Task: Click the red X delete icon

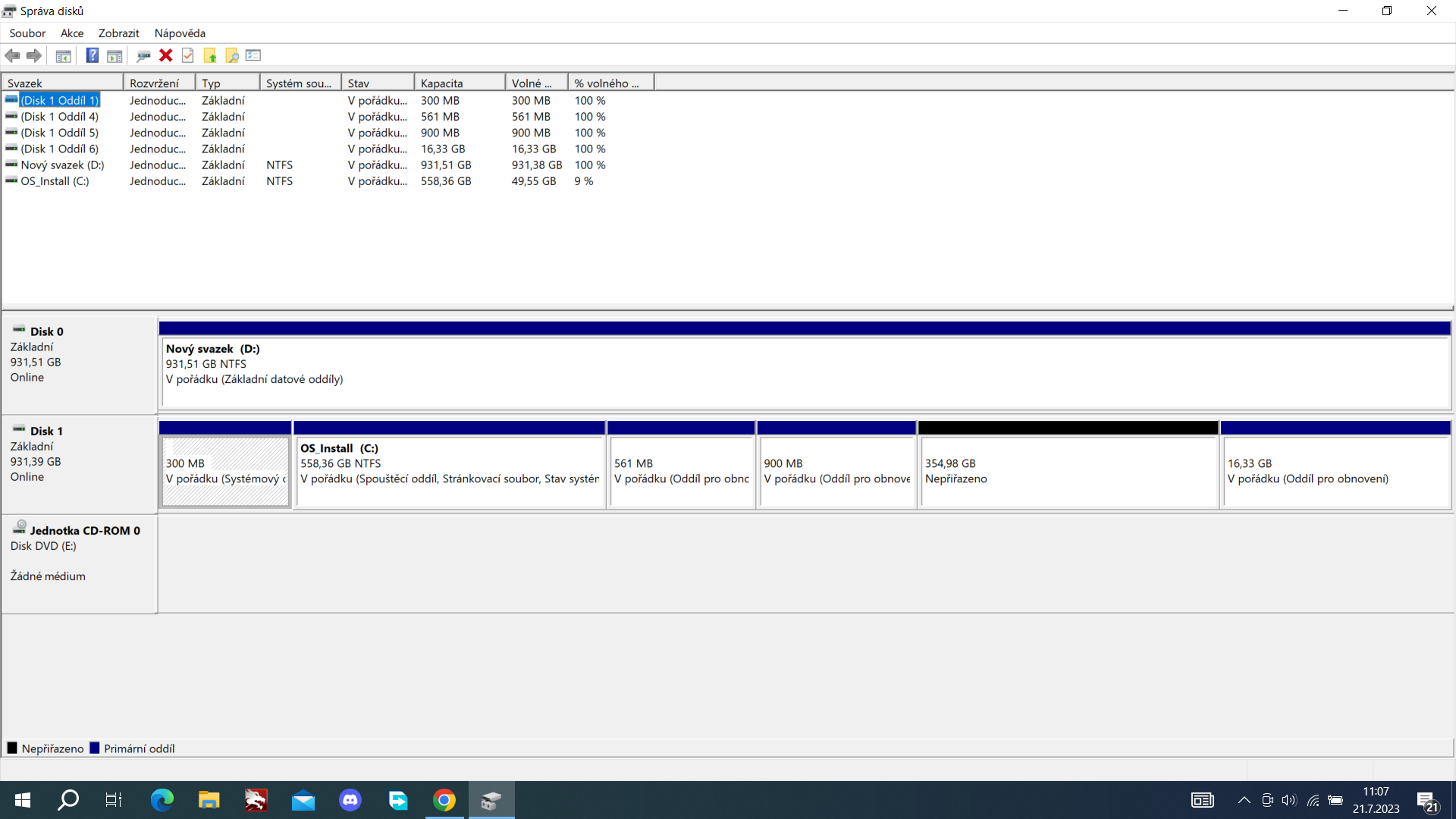Action: pos(166,55)
